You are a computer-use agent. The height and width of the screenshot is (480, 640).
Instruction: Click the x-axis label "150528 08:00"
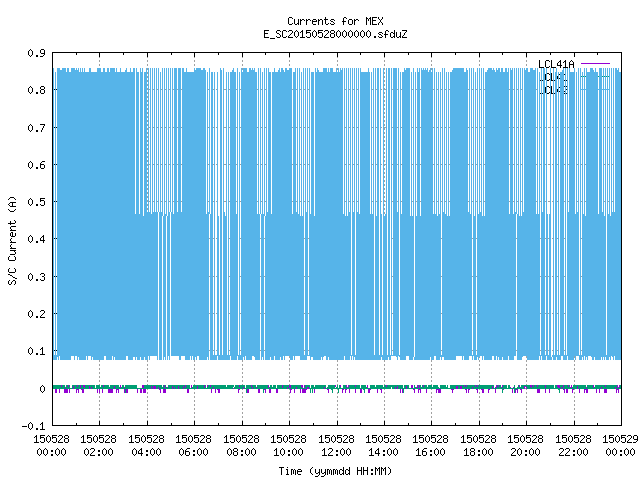coord(241,446)
